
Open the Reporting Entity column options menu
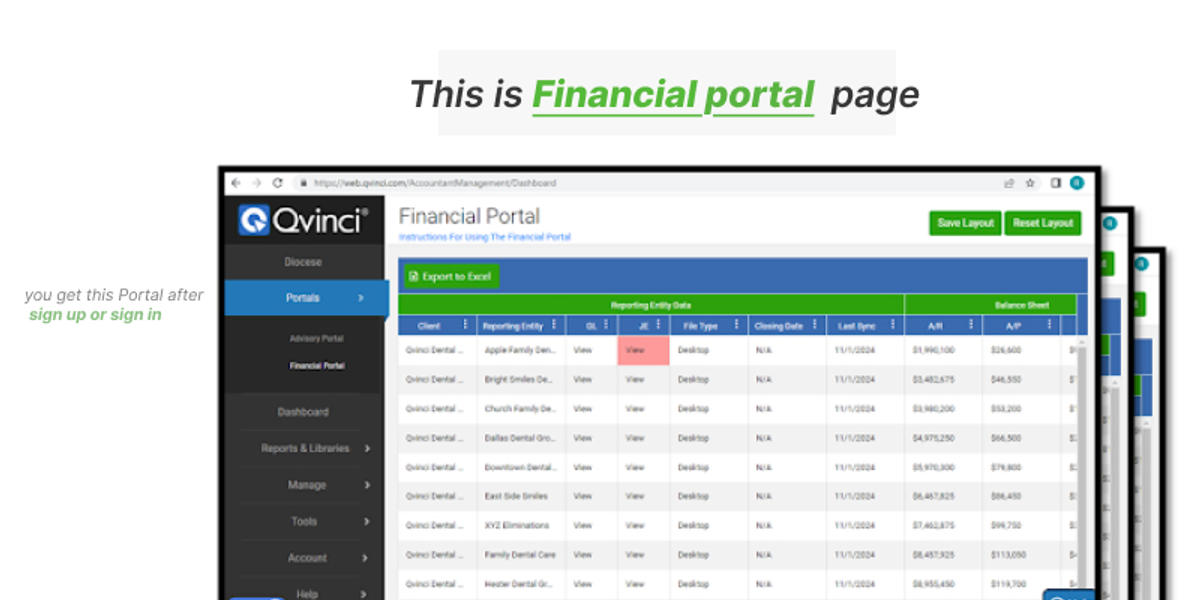(x=555, y=325)
